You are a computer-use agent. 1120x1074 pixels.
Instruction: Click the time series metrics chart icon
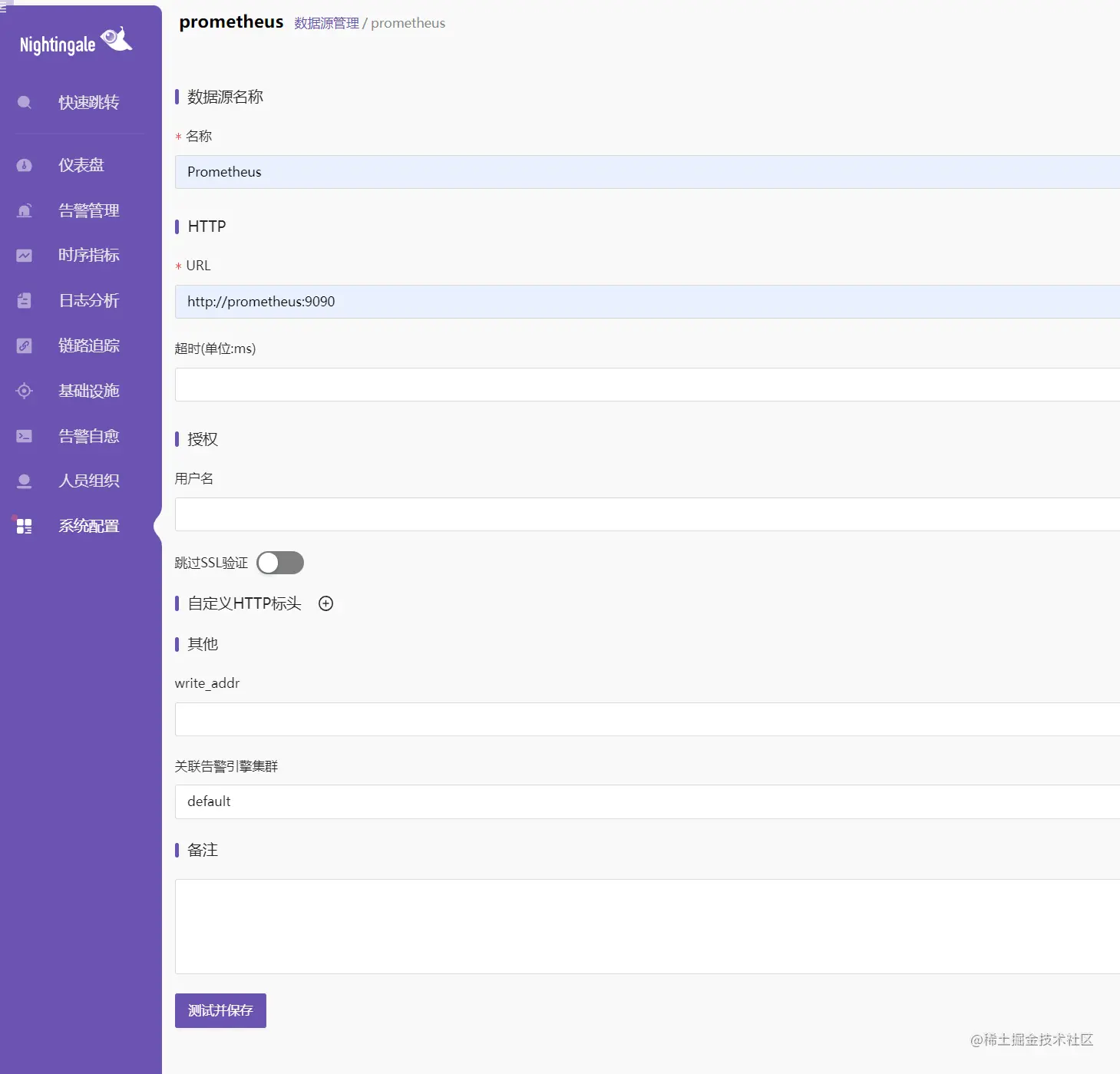pos(25,256)
